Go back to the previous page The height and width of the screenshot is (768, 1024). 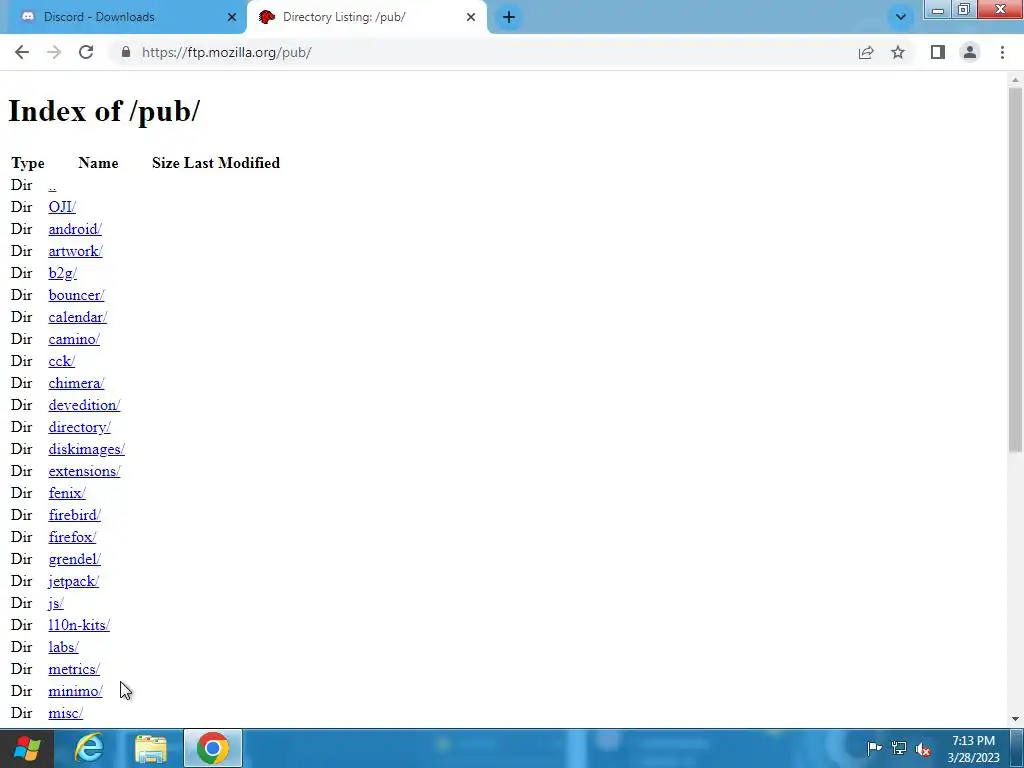[22, 52]
